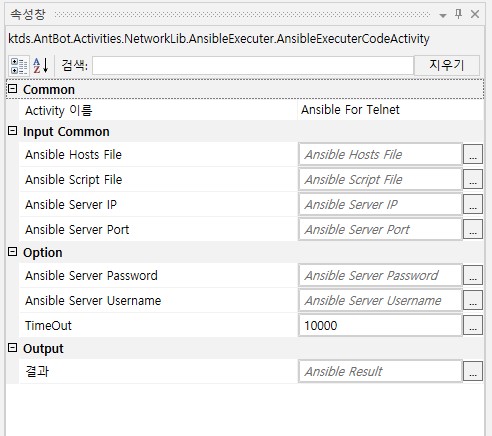
Task: Click the TimeOut field showing 10000
Action: click(x=380, y=325)
